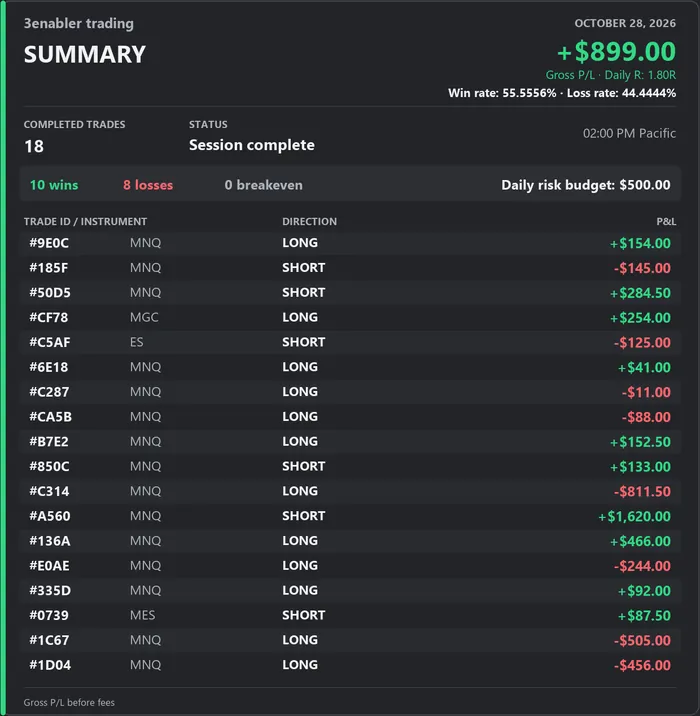Select trade ID #9E0C
The image size is (700, 716).
point(49,243)
